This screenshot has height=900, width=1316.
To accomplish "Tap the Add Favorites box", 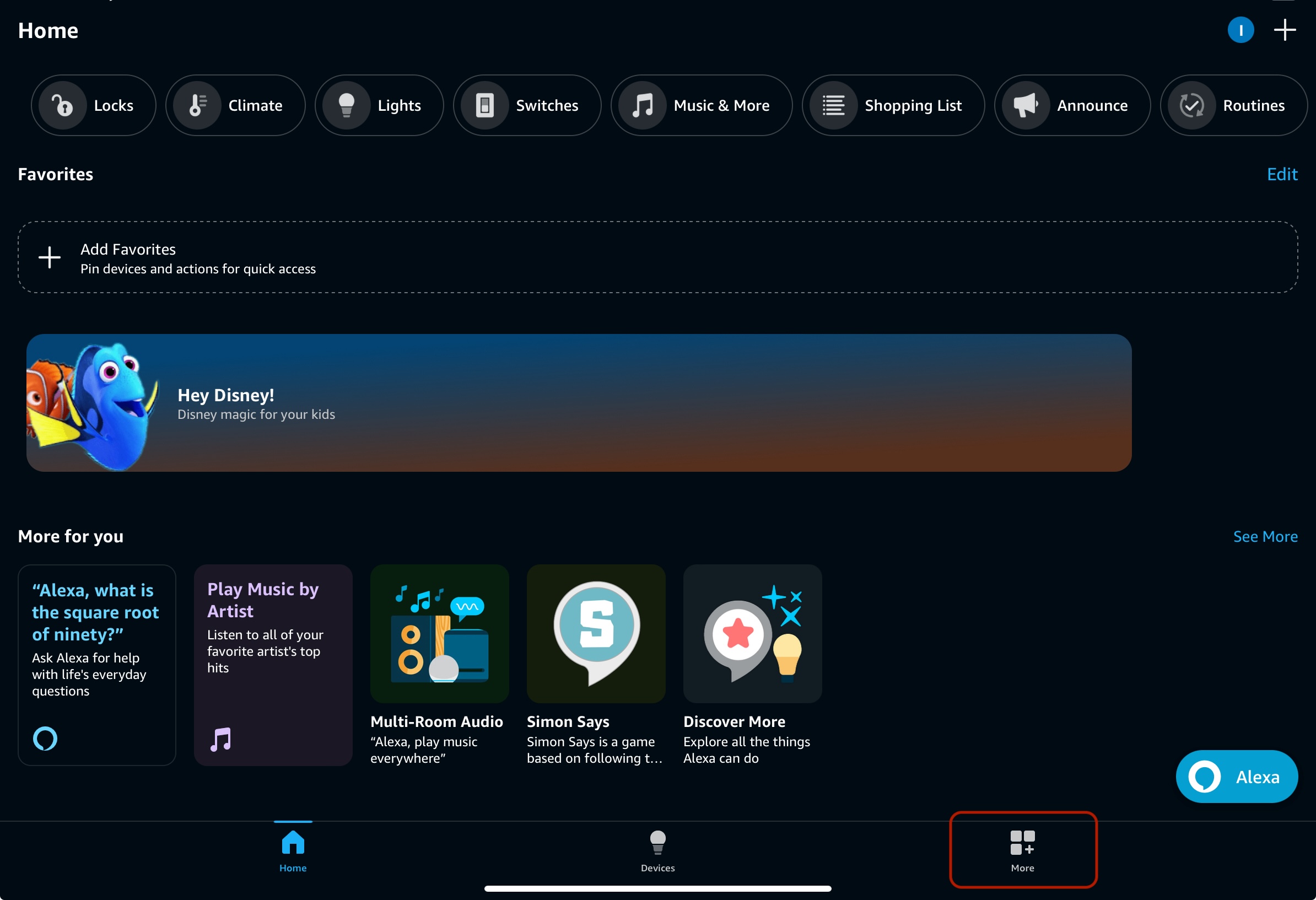I will (657, 258).
